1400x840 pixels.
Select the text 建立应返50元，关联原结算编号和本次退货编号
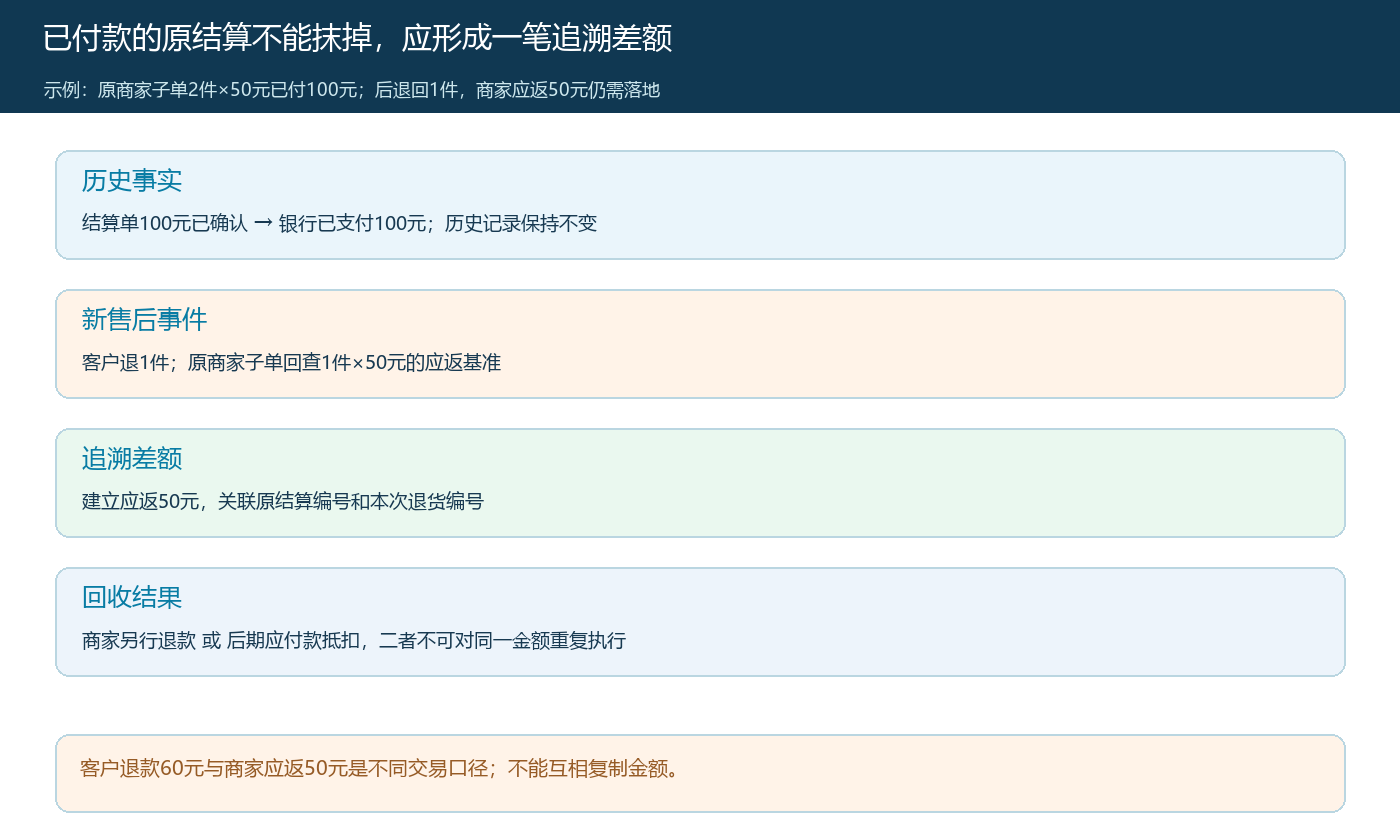click(283, 502)
